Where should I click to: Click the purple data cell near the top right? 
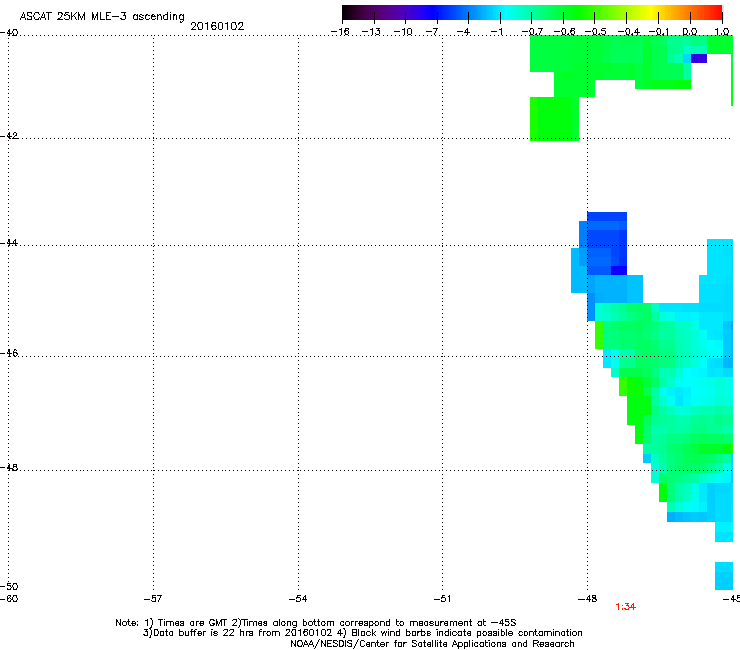click(699, 58)
